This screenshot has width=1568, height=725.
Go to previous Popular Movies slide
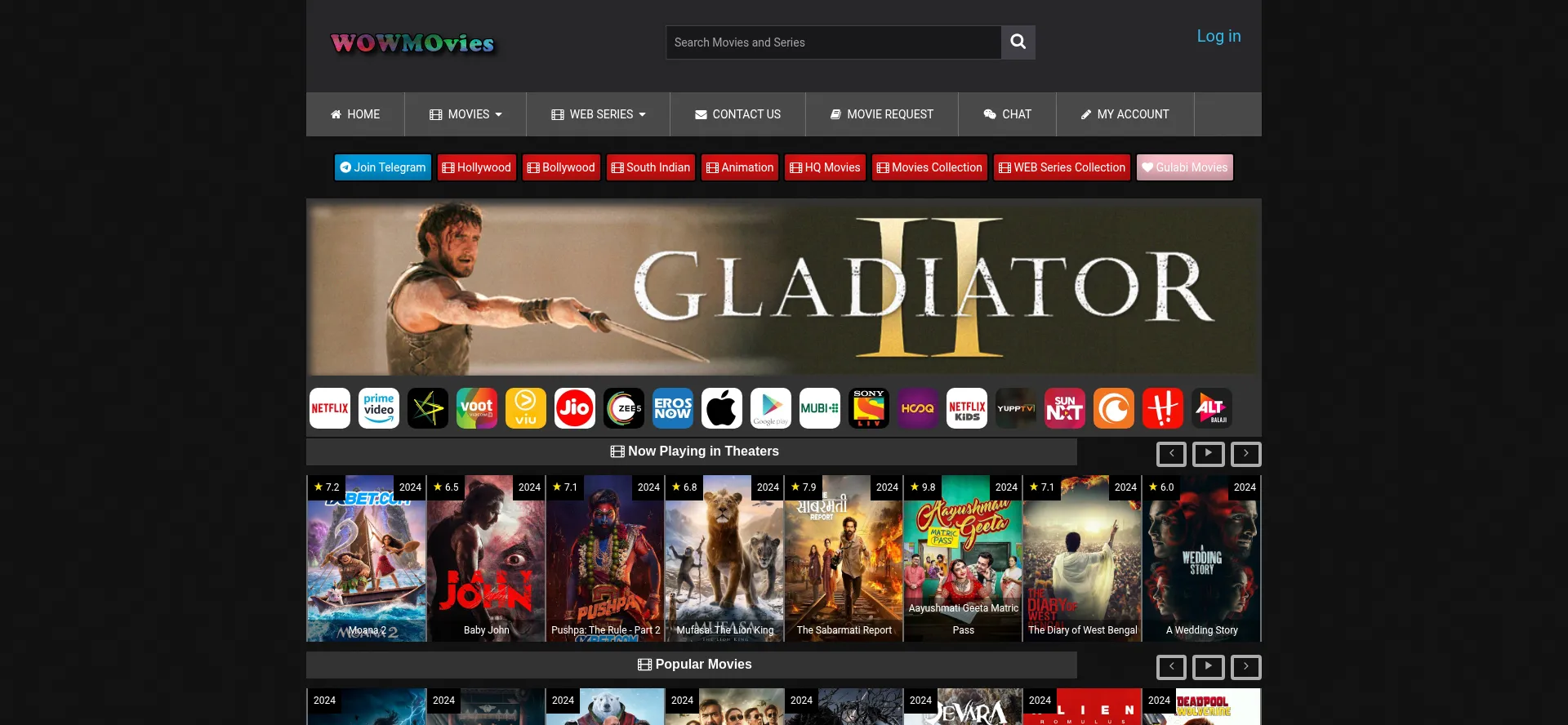tap(1171, 667)
